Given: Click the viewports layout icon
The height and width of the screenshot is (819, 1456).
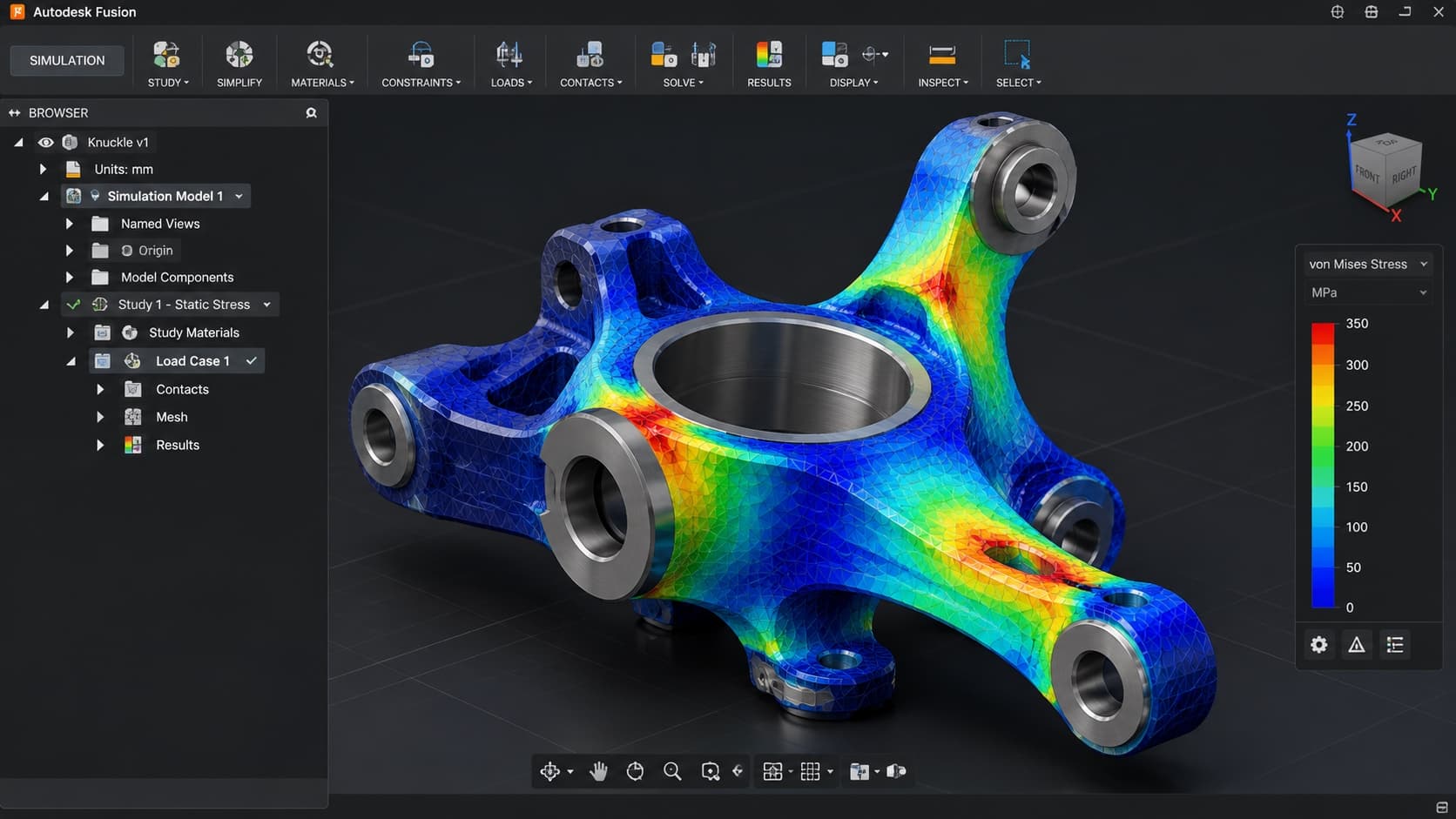Looking at the screenshot, I should 859,771.
